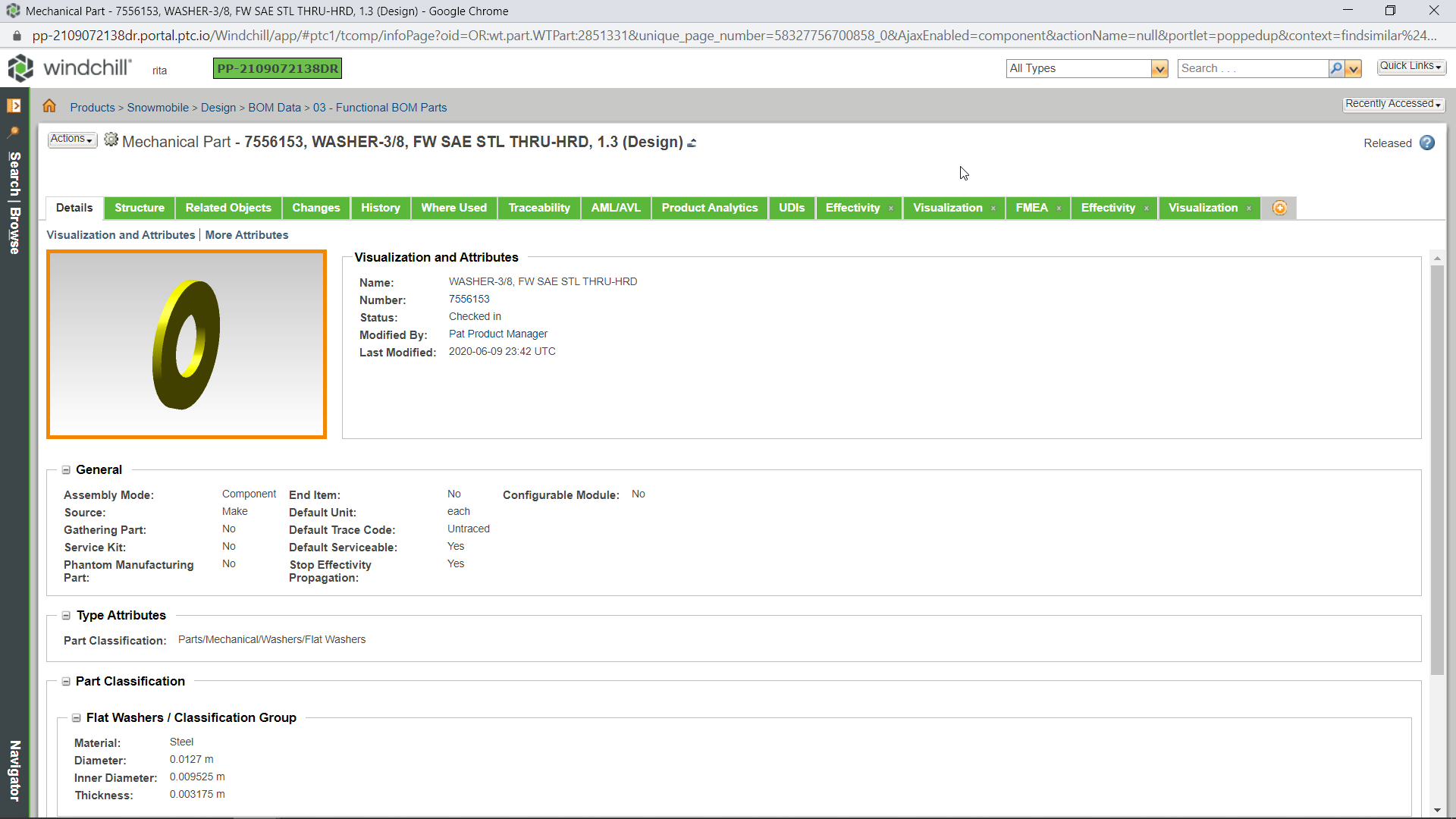Viewport: 1456px width, 819px height.
Task: Click the washer 3D thumbnail
Action: coord(187,344)
